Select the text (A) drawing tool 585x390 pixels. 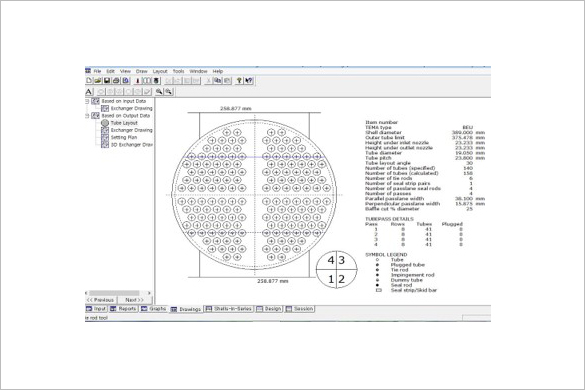88,92
